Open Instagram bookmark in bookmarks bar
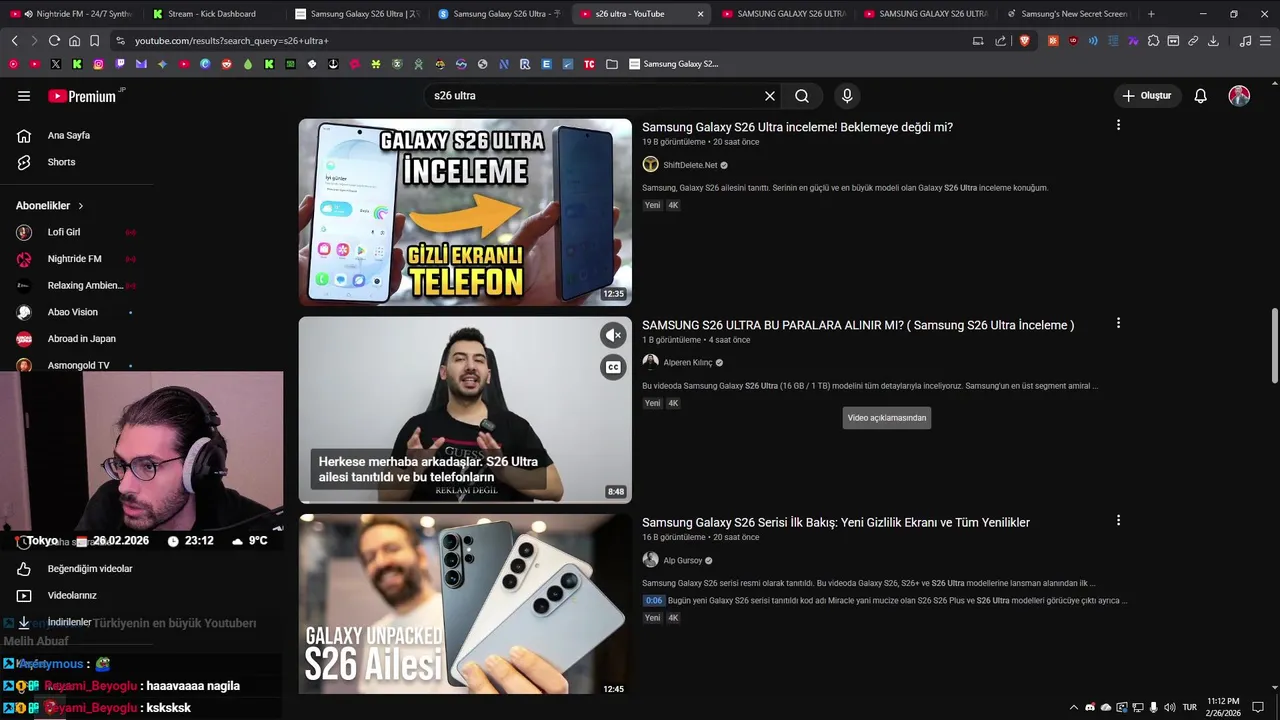The width and height of the screenshot is (1280, 720). click(x=98, y=64)
